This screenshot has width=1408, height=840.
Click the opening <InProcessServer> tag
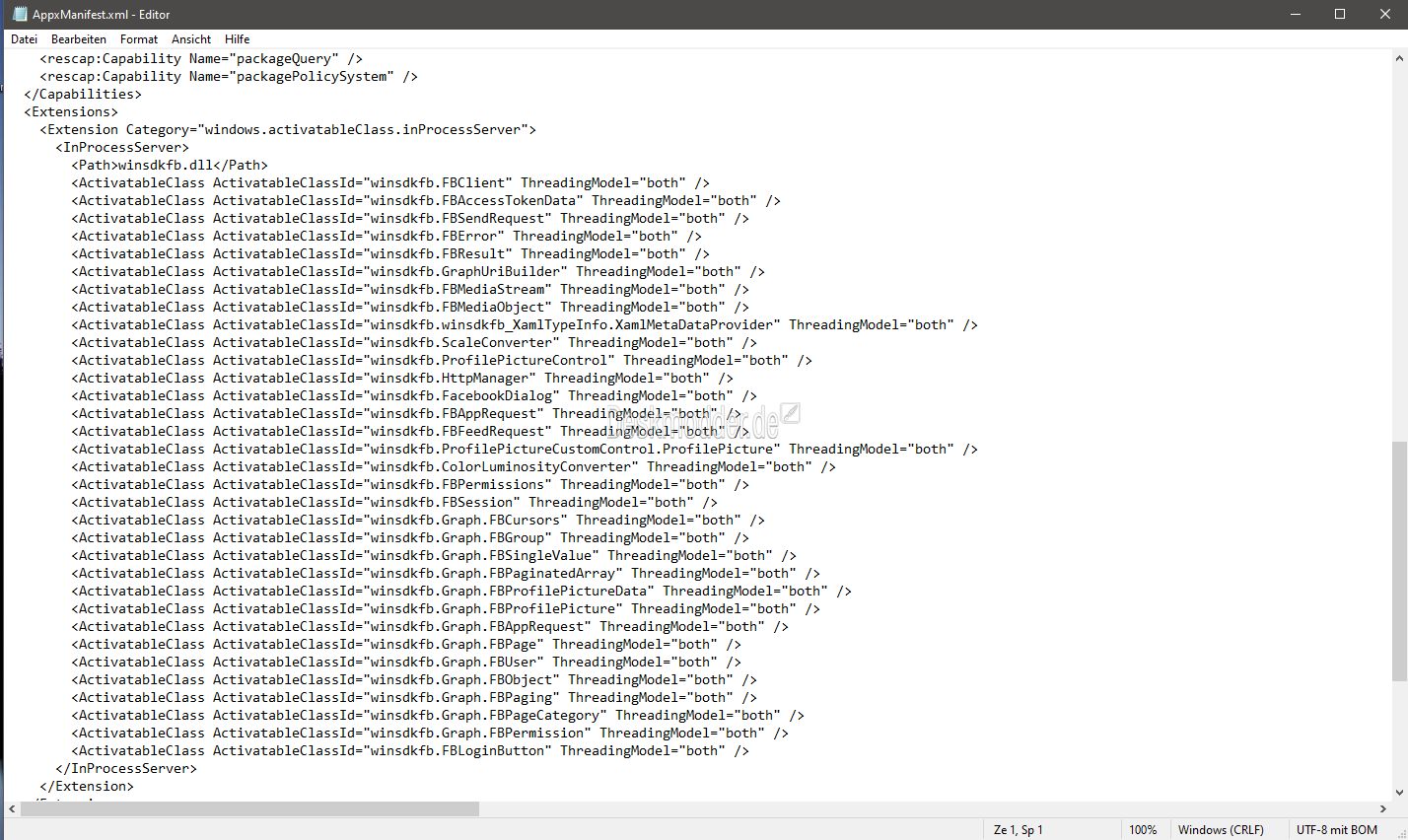(122, 147)
